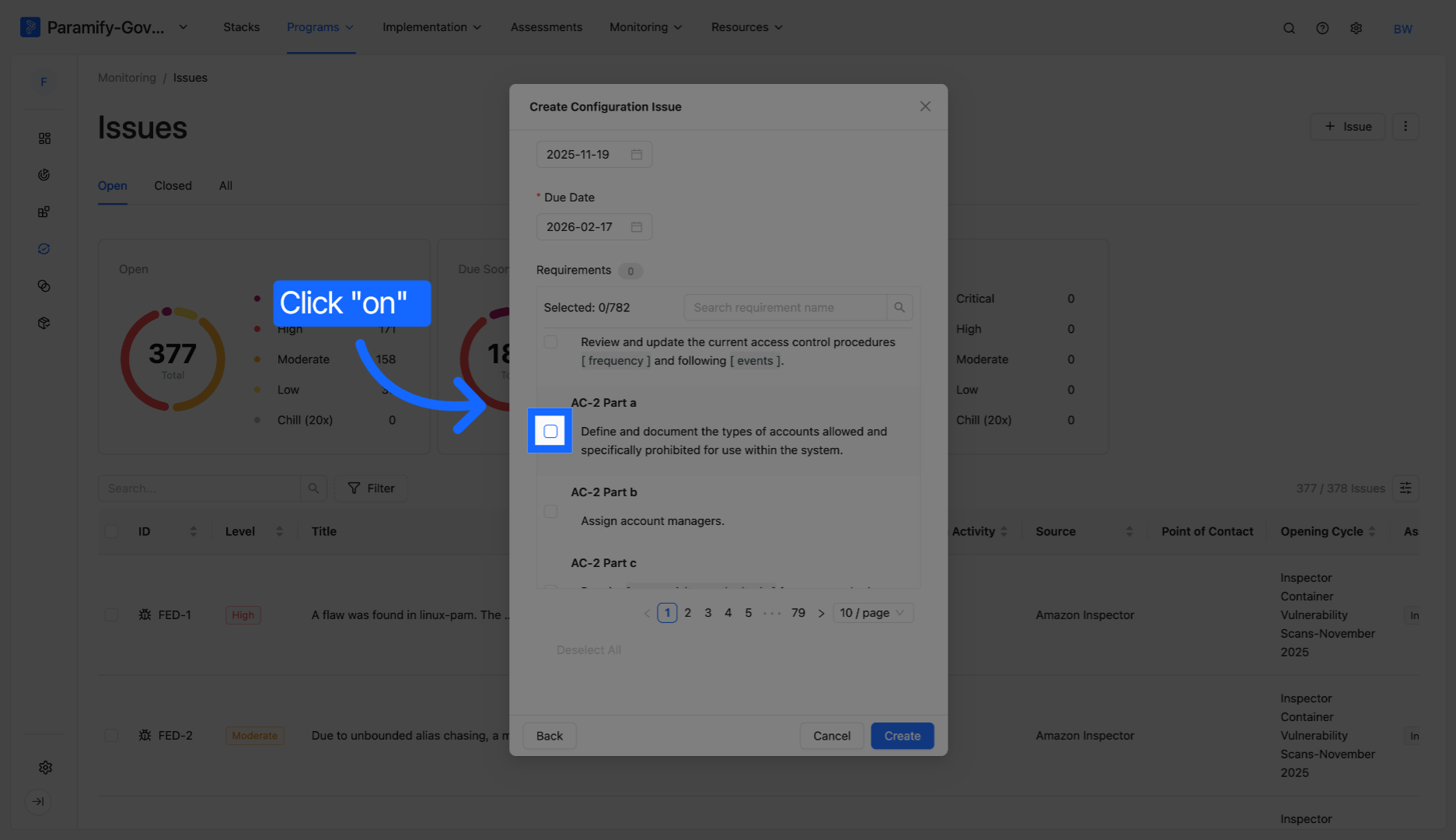Expand the Resources menu
Viewport: 1456px width, 840px height.
coord(747,27)
